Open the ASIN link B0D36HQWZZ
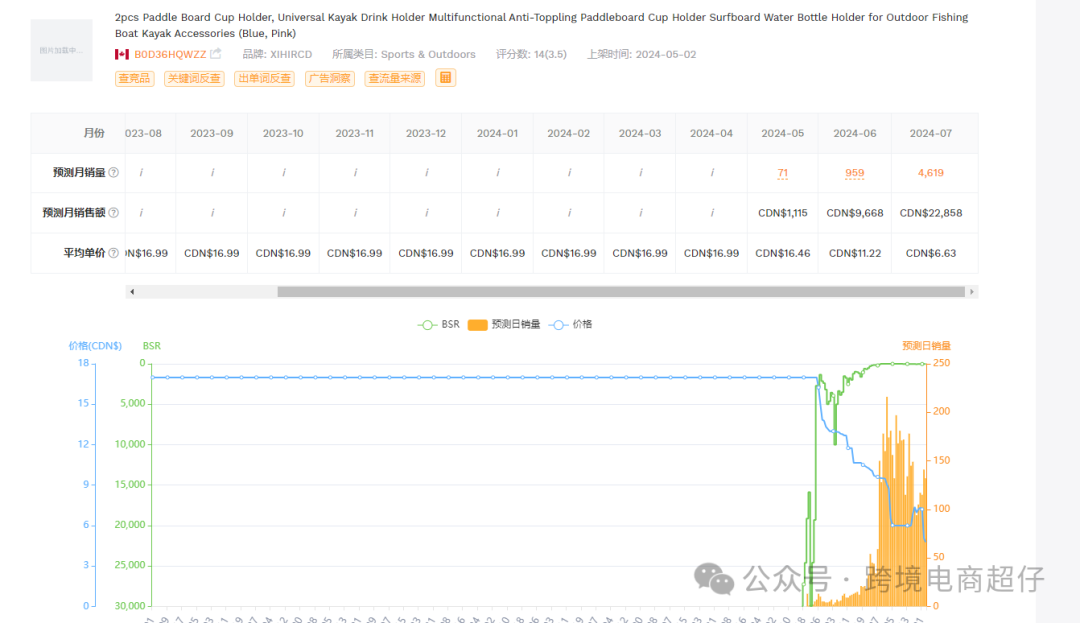Viewport: 1080px width, 623px height. [170, 54]
